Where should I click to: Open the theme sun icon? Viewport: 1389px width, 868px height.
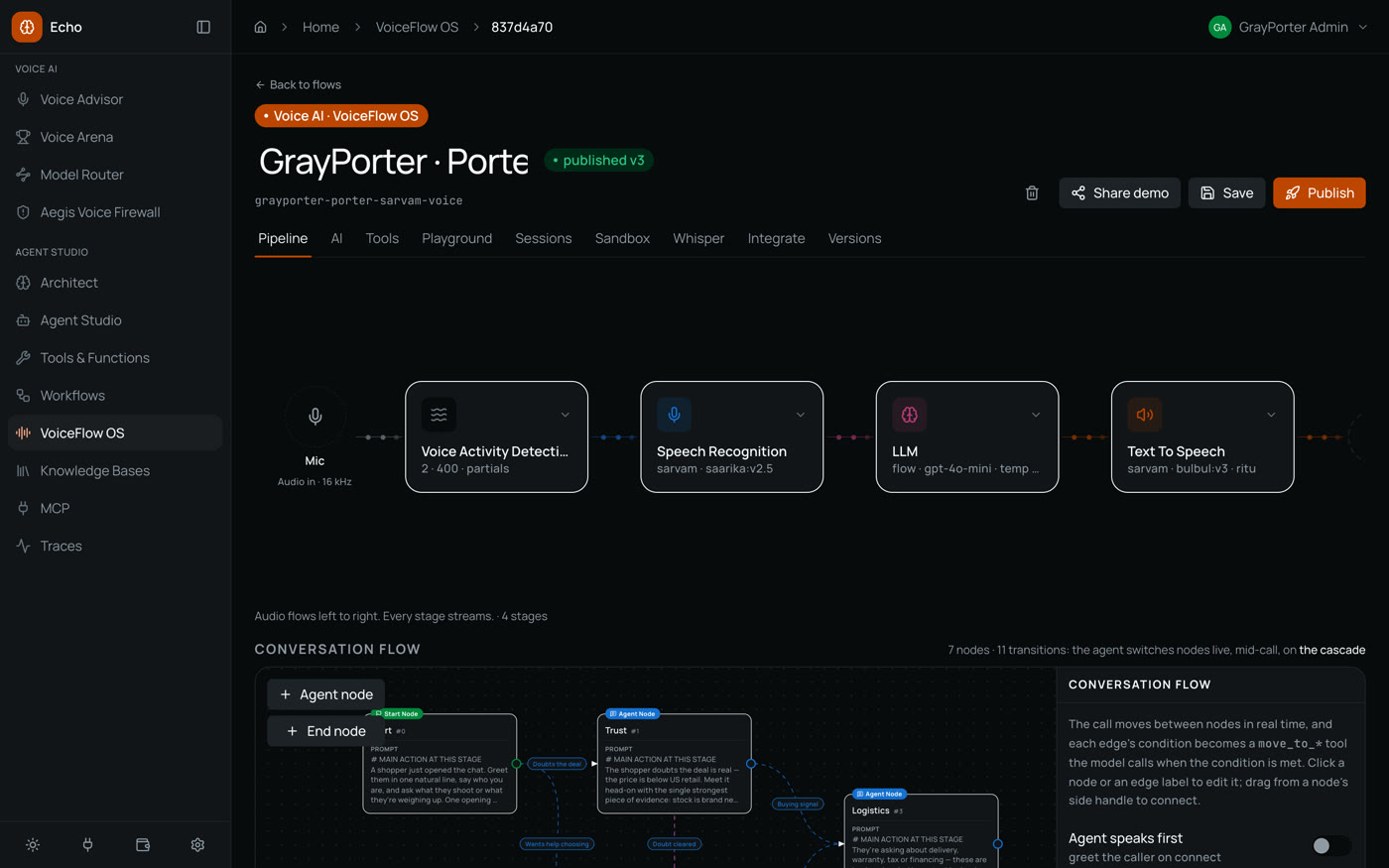[33, 845]
